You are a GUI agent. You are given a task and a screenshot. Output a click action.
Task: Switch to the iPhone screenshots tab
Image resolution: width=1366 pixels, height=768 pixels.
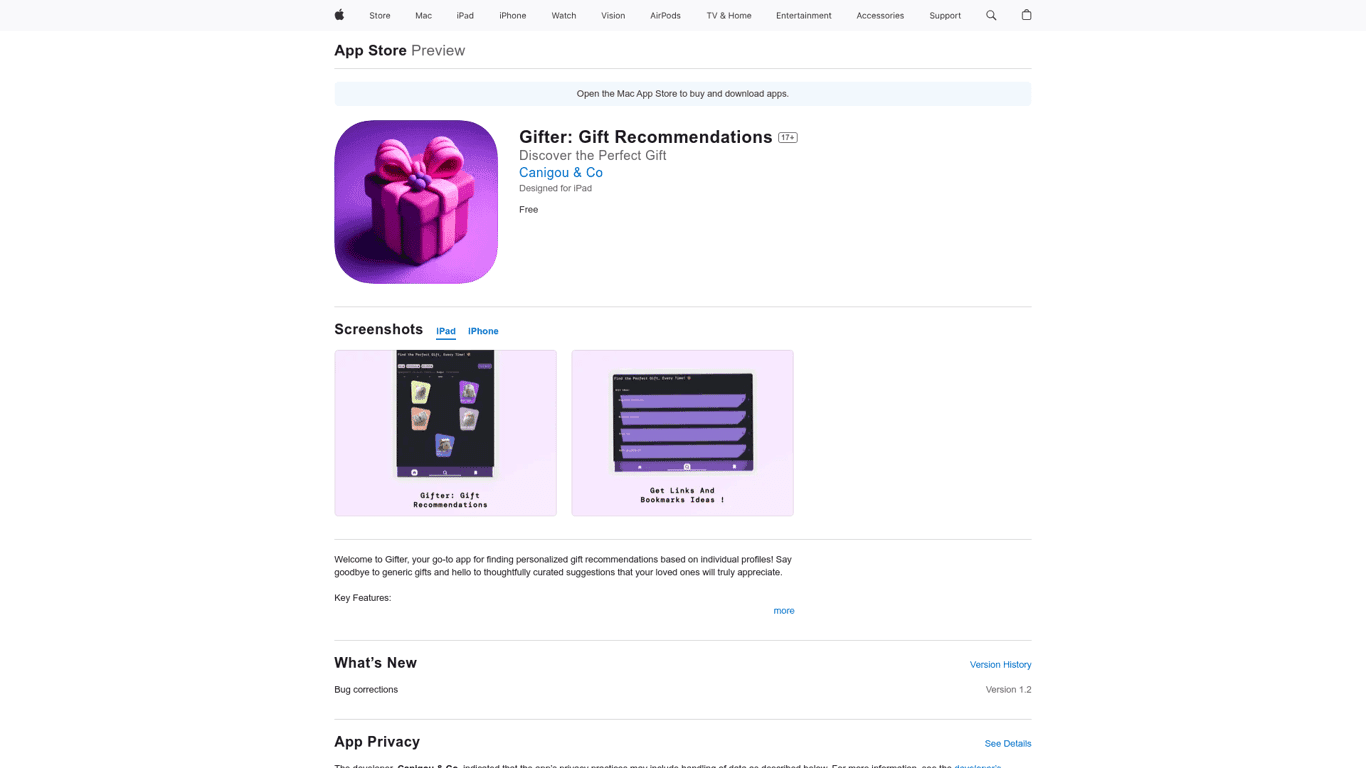point(483,331)
